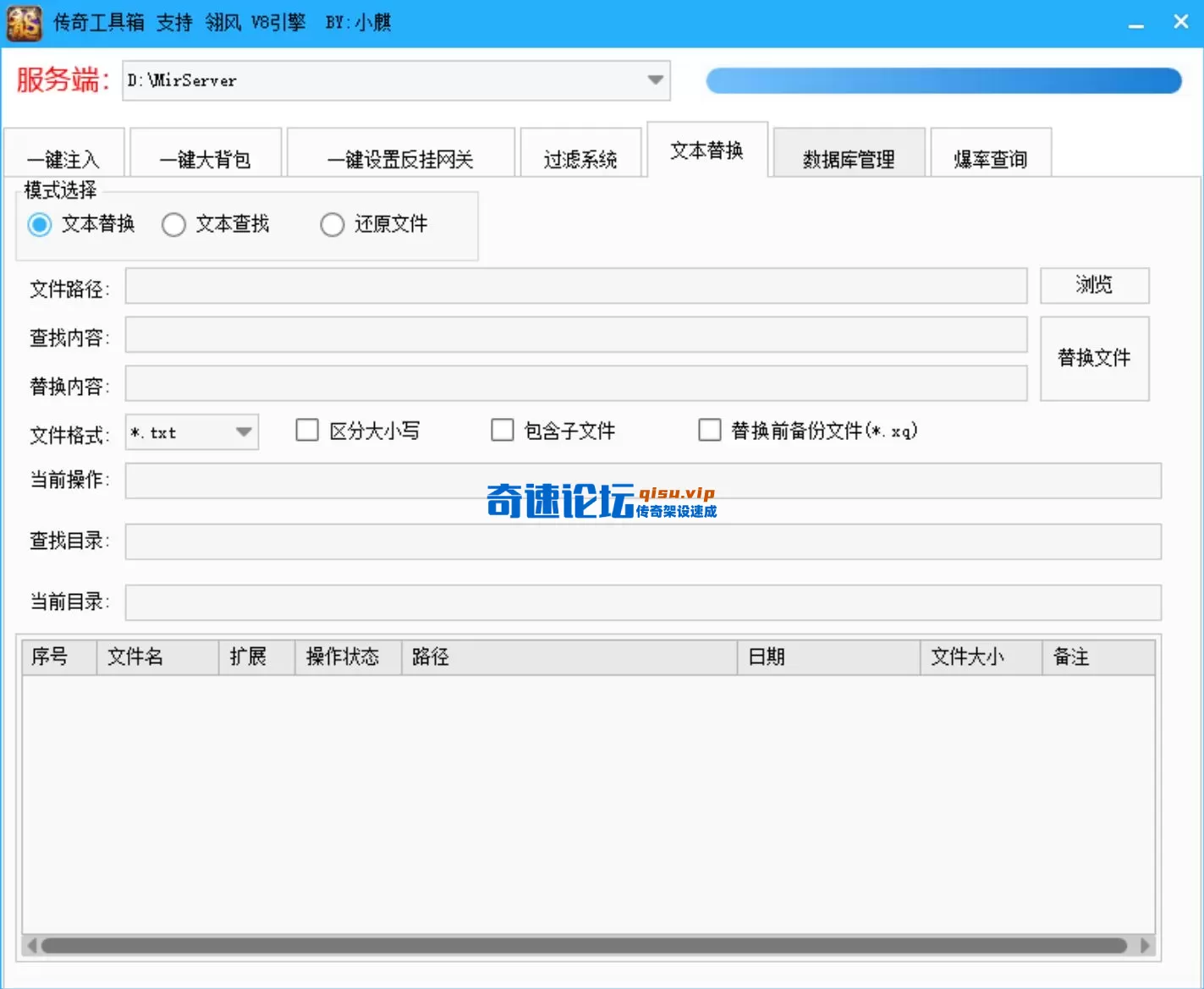Enable the 区分大小写 checkbox
Image resolution: width=1204 pixels, height=989 pixels.
307,430
